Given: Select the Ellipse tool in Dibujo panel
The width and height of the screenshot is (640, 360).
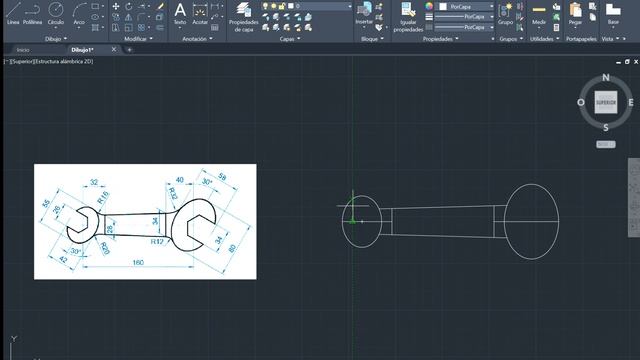Looking at the screenshot, I should pos(95,17).
